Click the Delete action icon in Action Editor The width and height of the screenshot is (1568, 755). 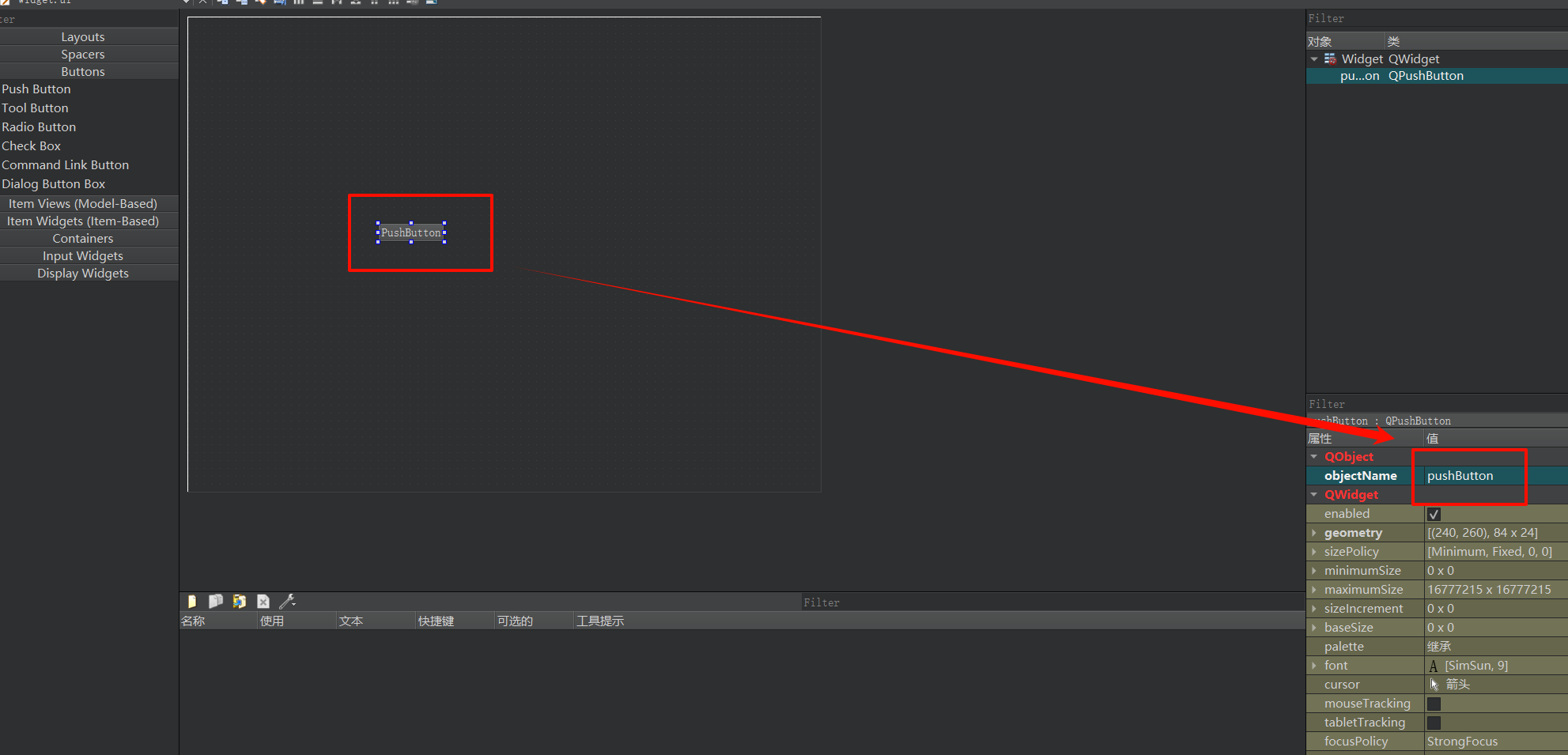(263, 602)
